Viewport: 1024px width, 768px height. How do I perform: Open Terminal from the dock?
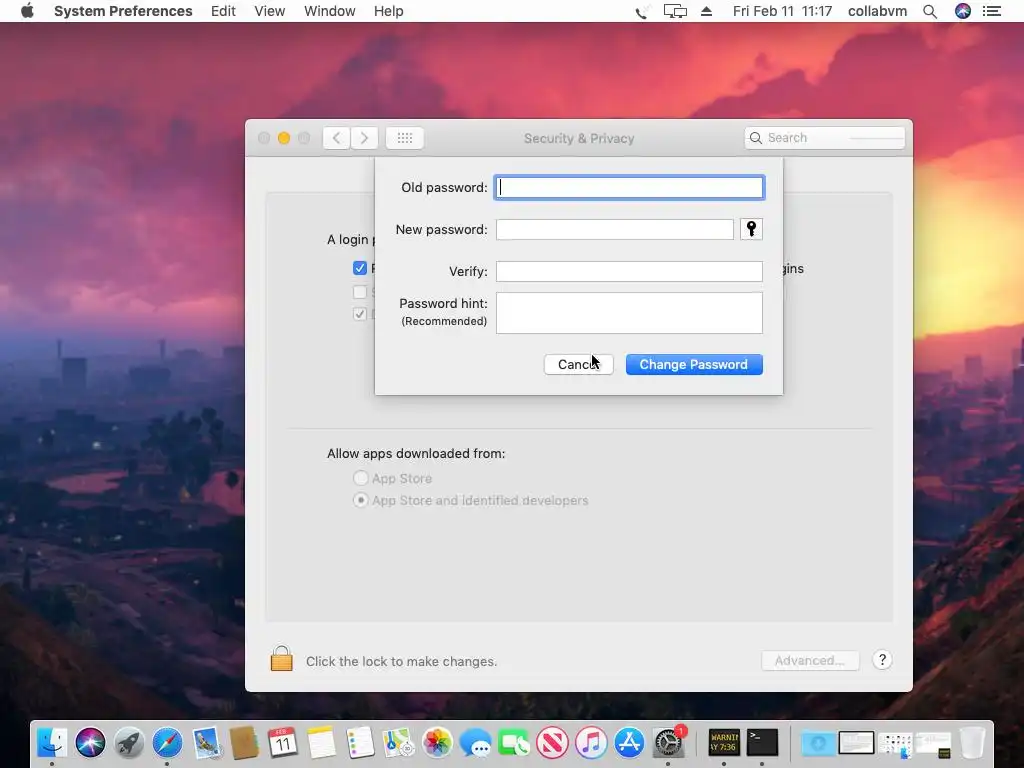click(762, 743)
